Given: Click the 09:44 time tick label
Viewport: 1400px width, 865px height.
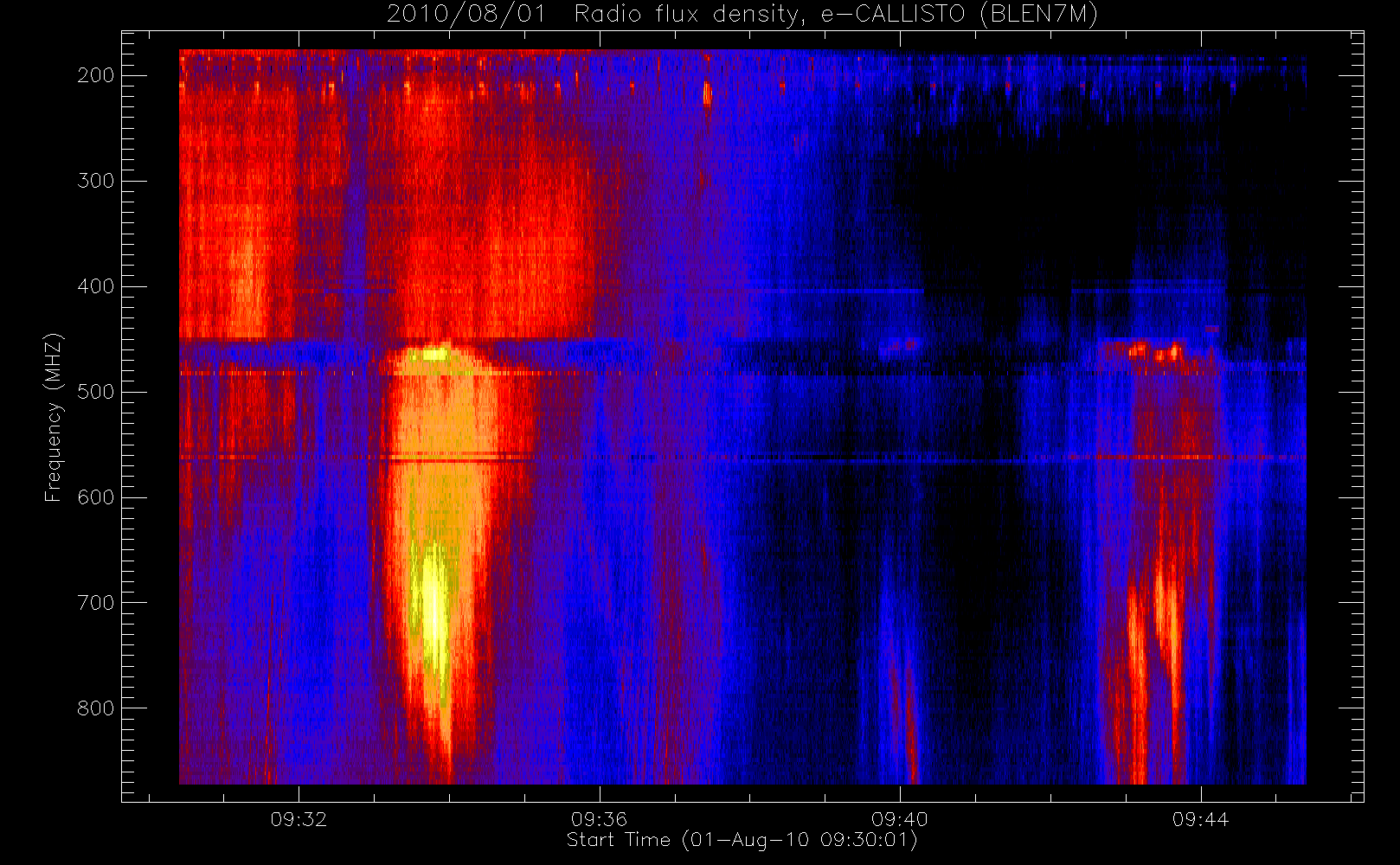Looking at the screenshot, I should [x=1201, y=819].
